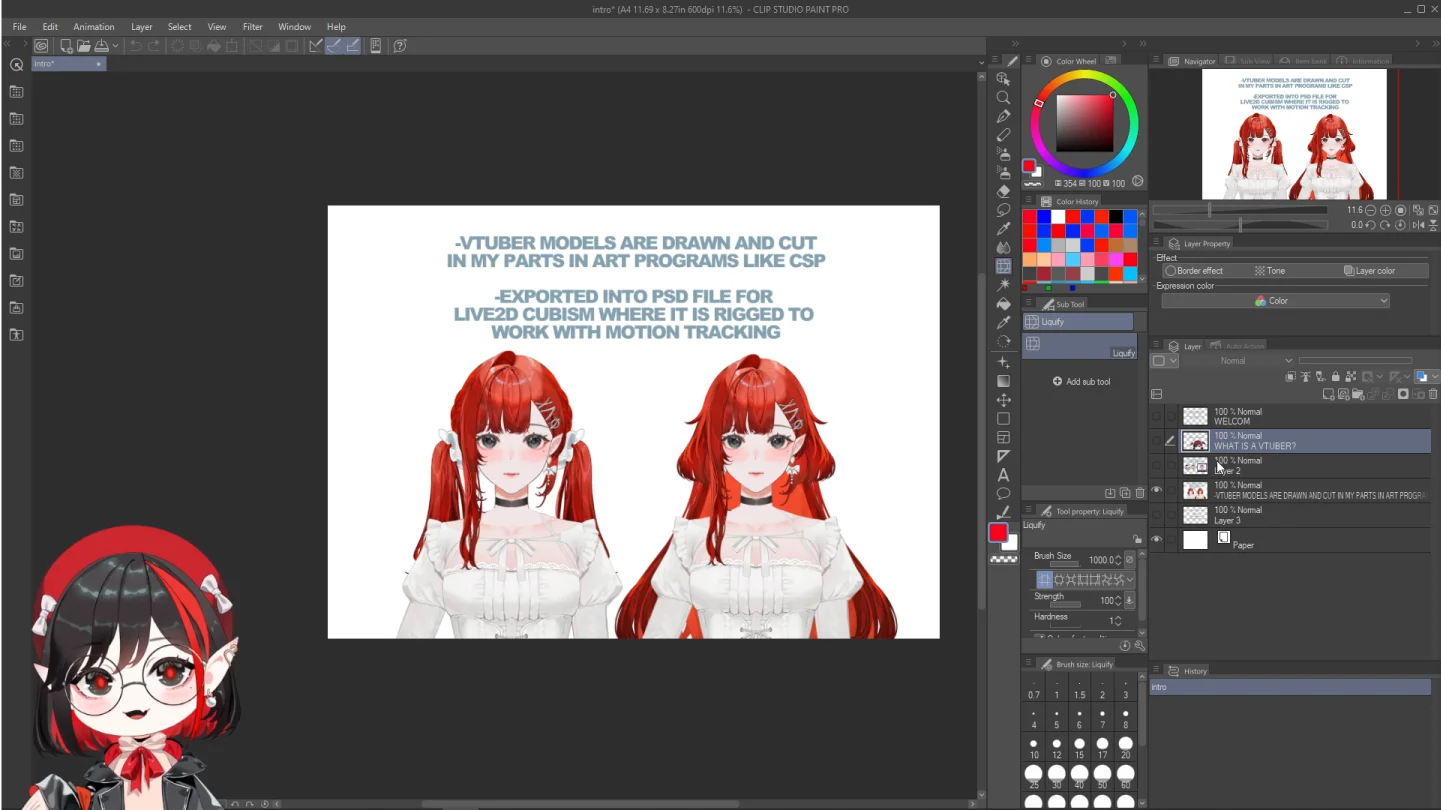Open the Animation menu
This screenshot has height=810, width=1441.
(x=94, y=27)
